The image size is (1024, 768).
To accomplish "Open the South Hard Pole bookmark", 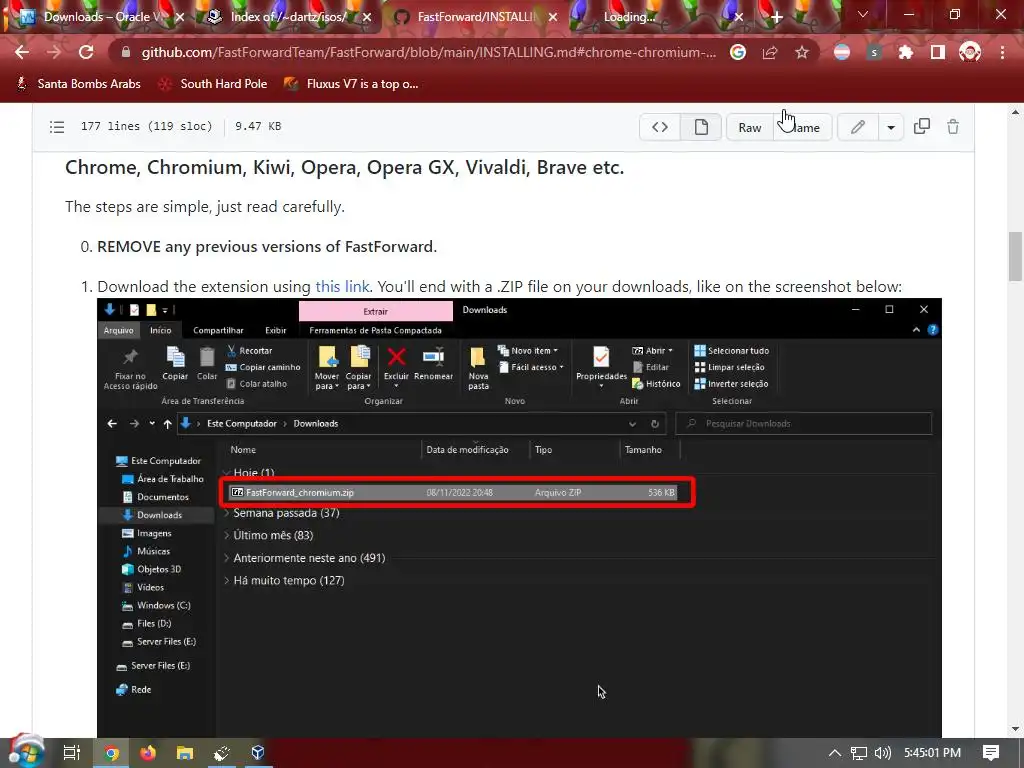I will [214, 84].
